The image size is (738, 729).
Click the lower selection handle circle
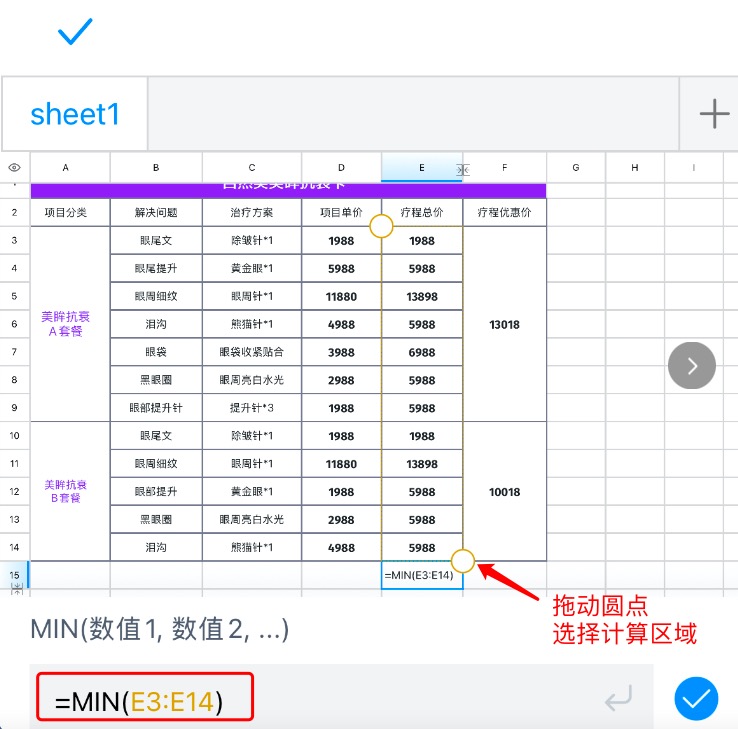click(463, 561)
